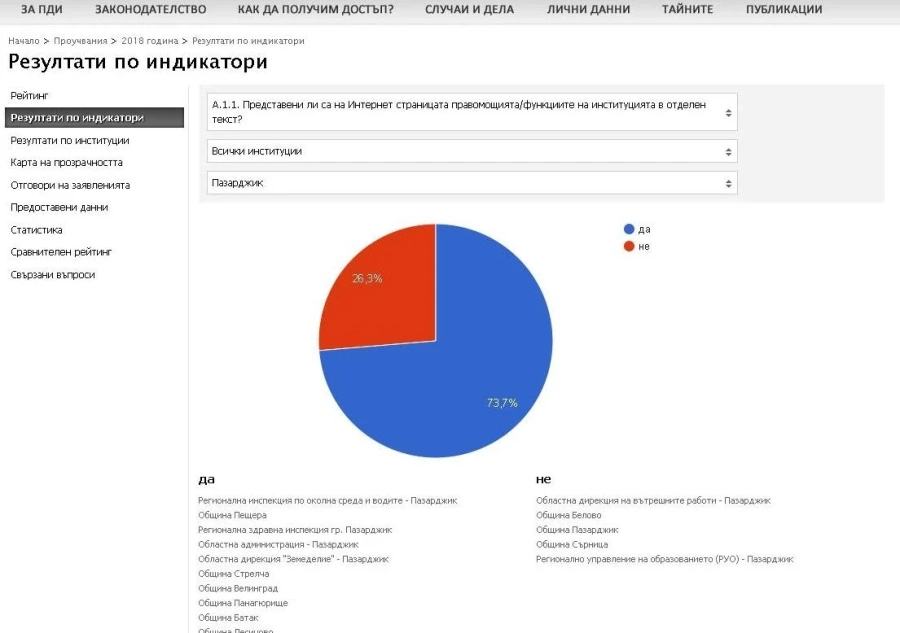Screen dimensions: 900x633
Task: Open the Всички институции dropdown
Action: coord(472,152)
